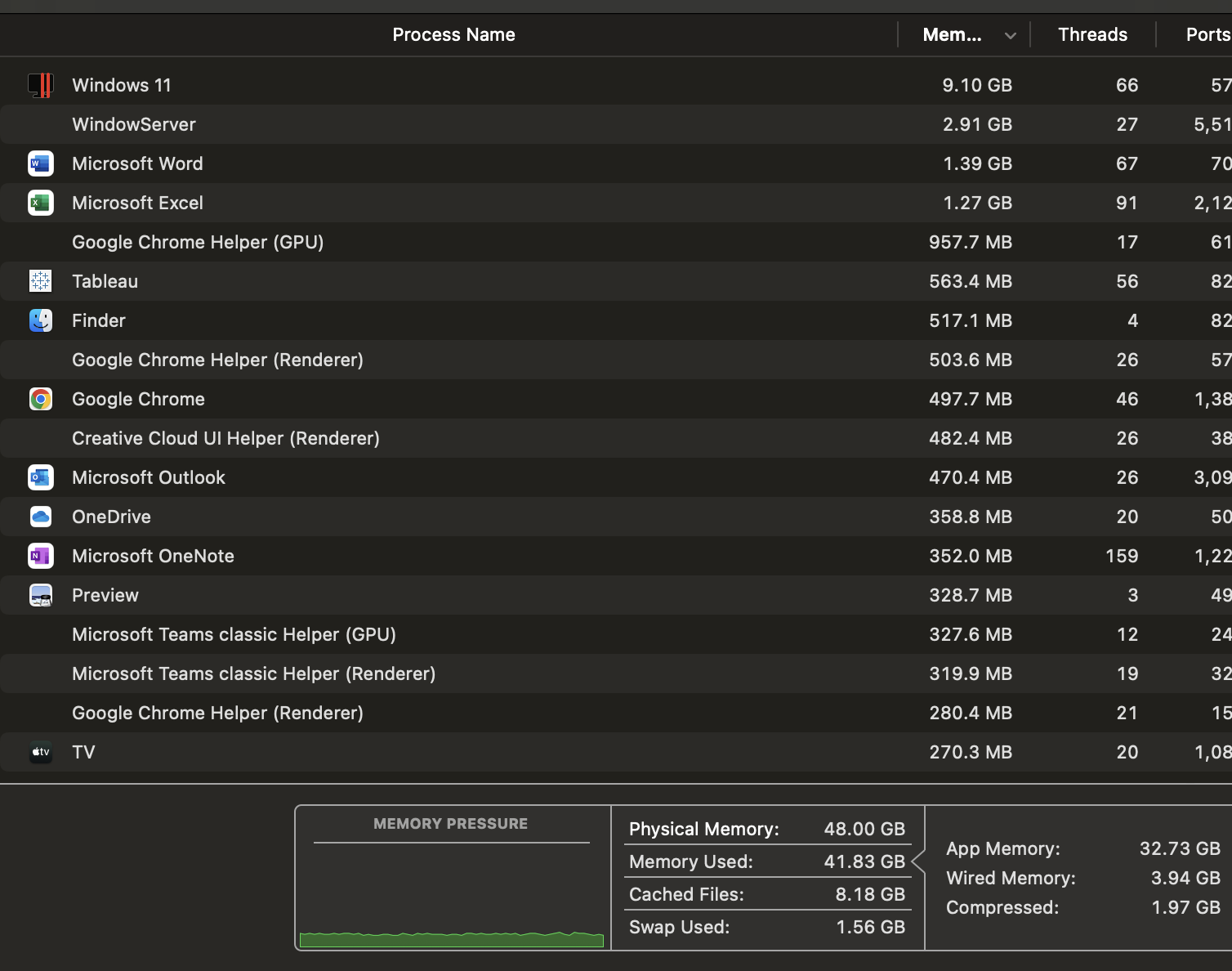Image resolution: width=1232 pixels, height=971 pixels.
Task: Click the Tableau process name
Action: click(x=105, y=281)
